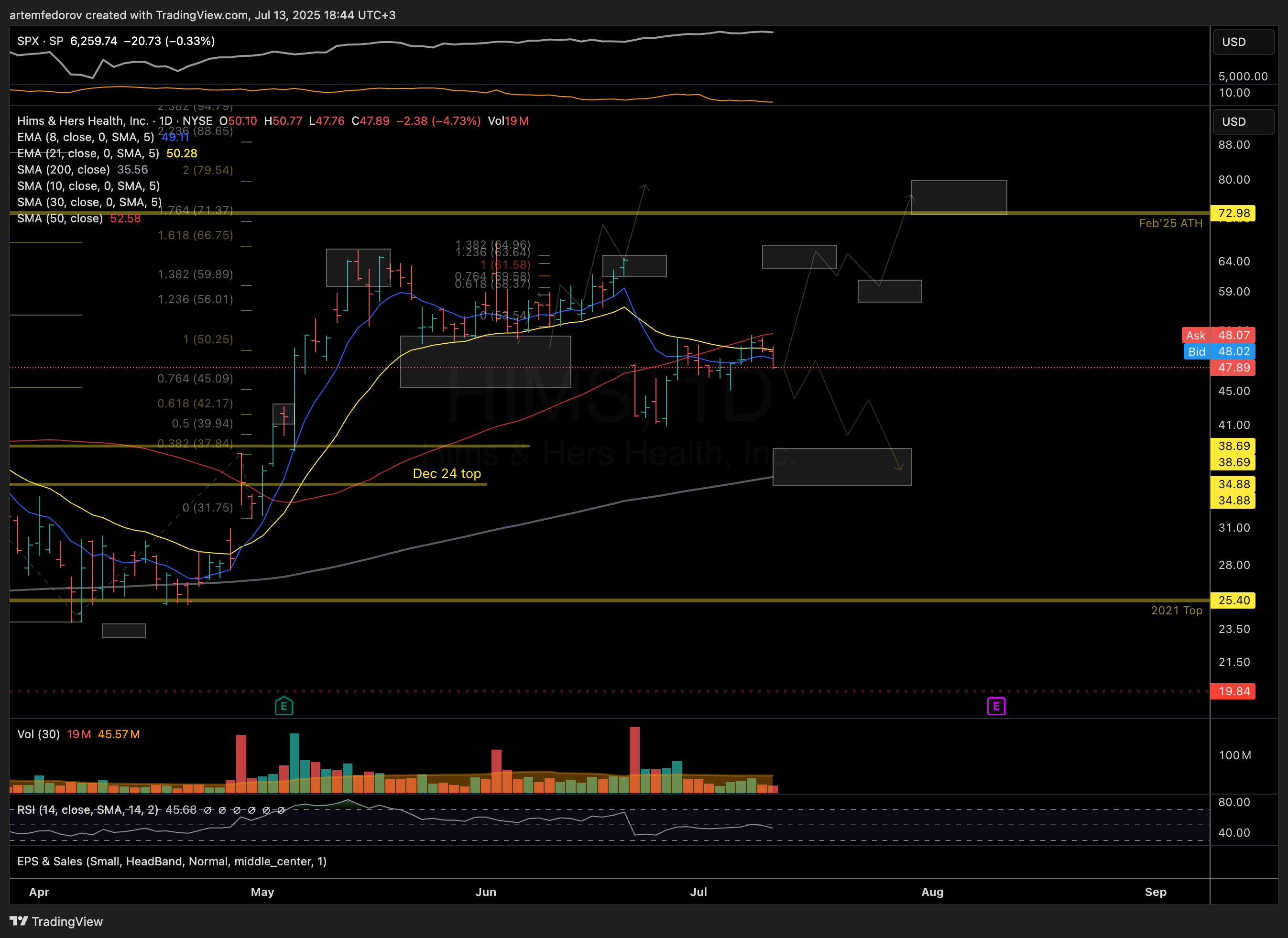The width and height of the screenshot is (1288, 938).
Task: Click the TradingView logo at bottom
Action: pyautogui.click(x=56, y=922)
